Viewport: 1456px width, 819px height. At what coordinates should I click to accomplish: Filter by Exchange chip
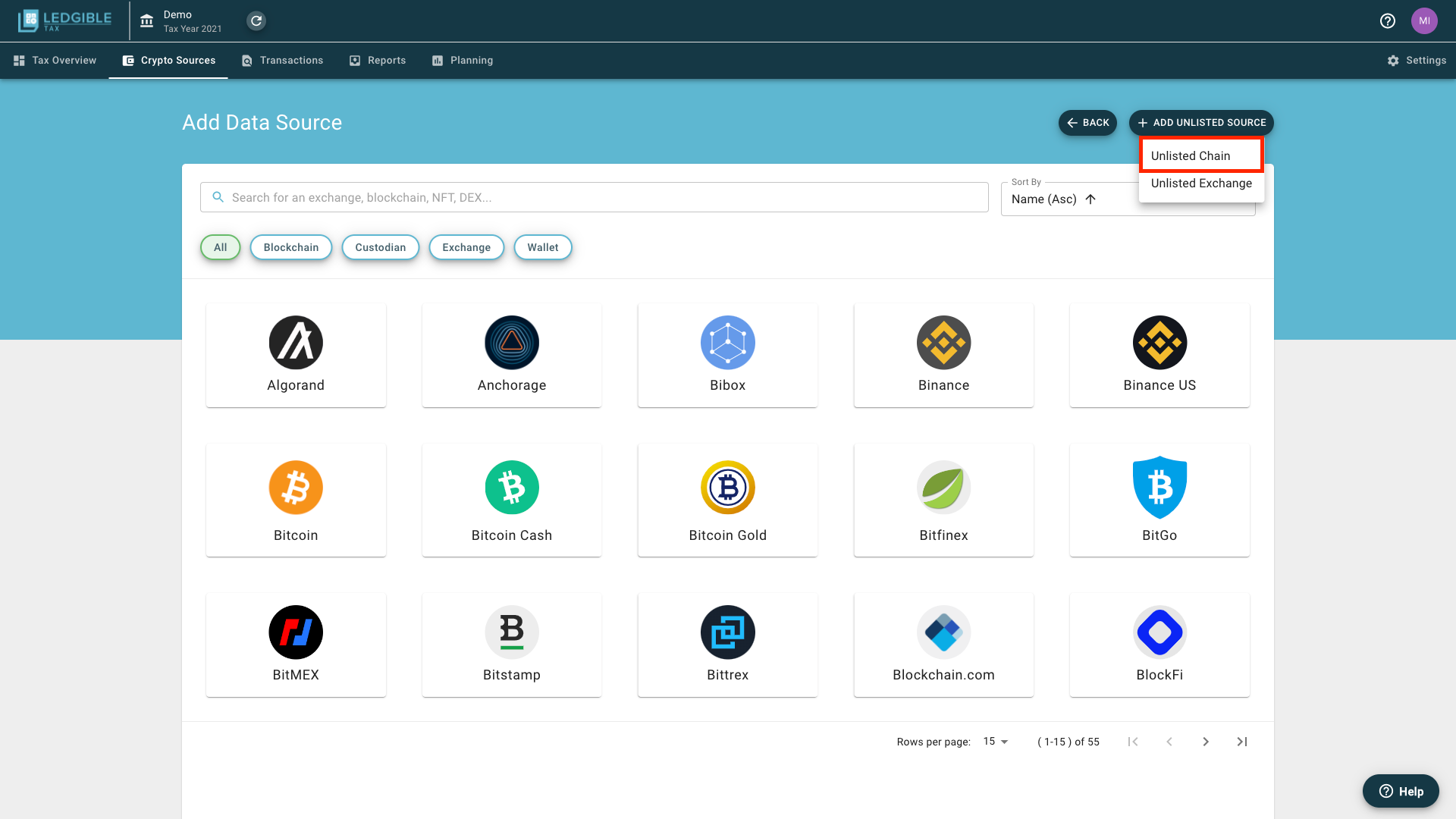(x=466, y=247)
